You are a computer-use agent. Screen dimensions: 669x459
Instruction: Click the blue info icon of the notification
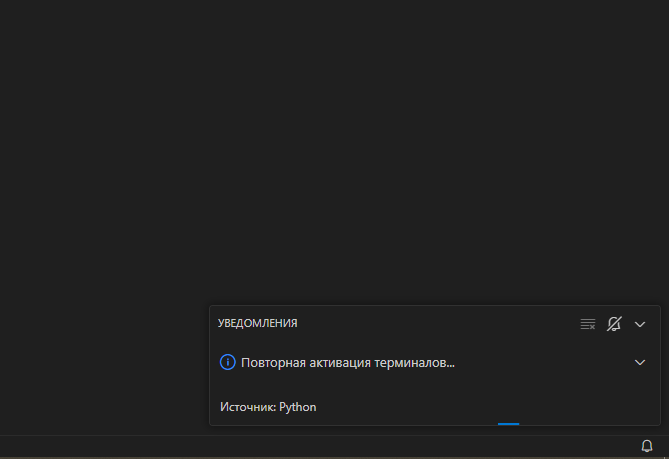(x=227, y=362)
